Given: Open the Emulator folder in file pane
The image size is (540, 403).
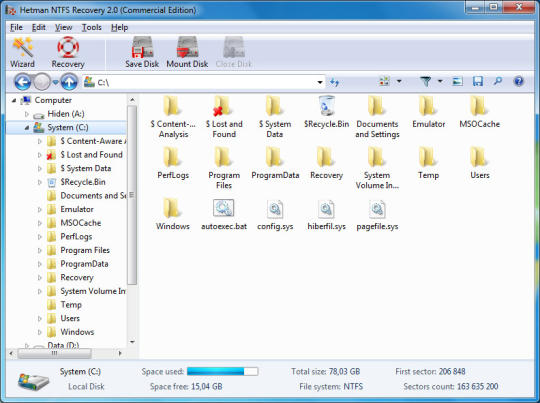Looking at the screenshot, I should [x=428, y=112].
